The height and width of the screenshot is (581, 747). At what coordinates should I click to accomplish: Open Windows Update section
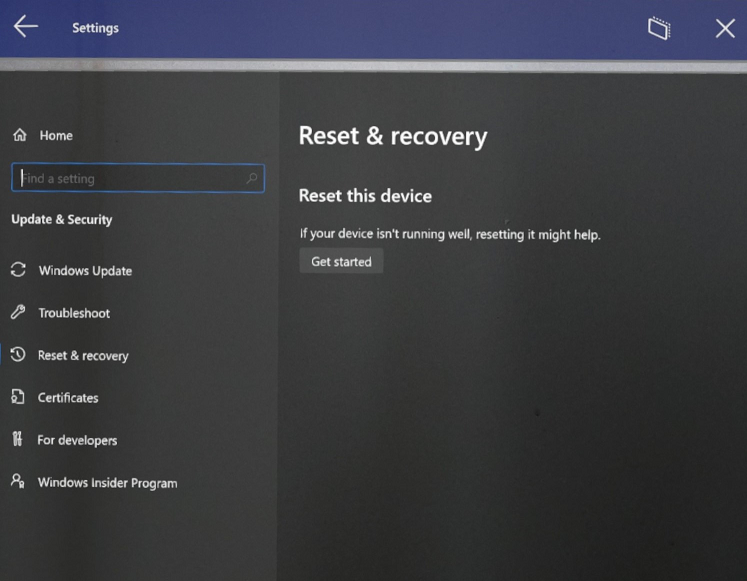tap(85, 271)
